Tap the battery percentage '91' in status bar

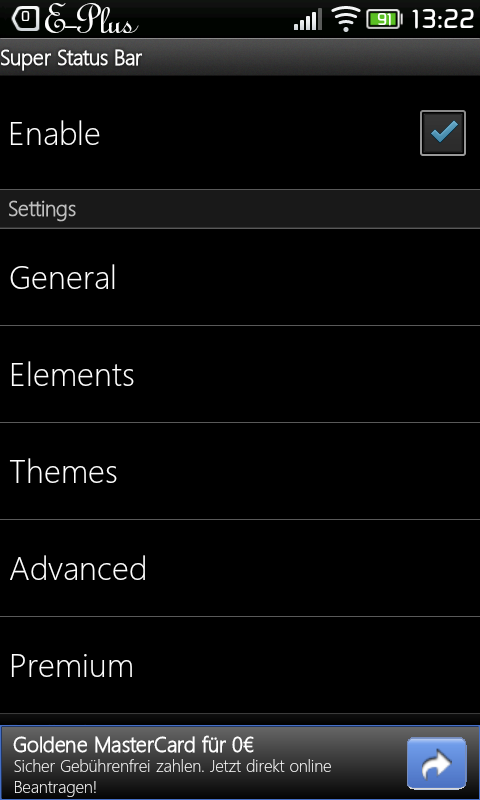tap(383, 20)
